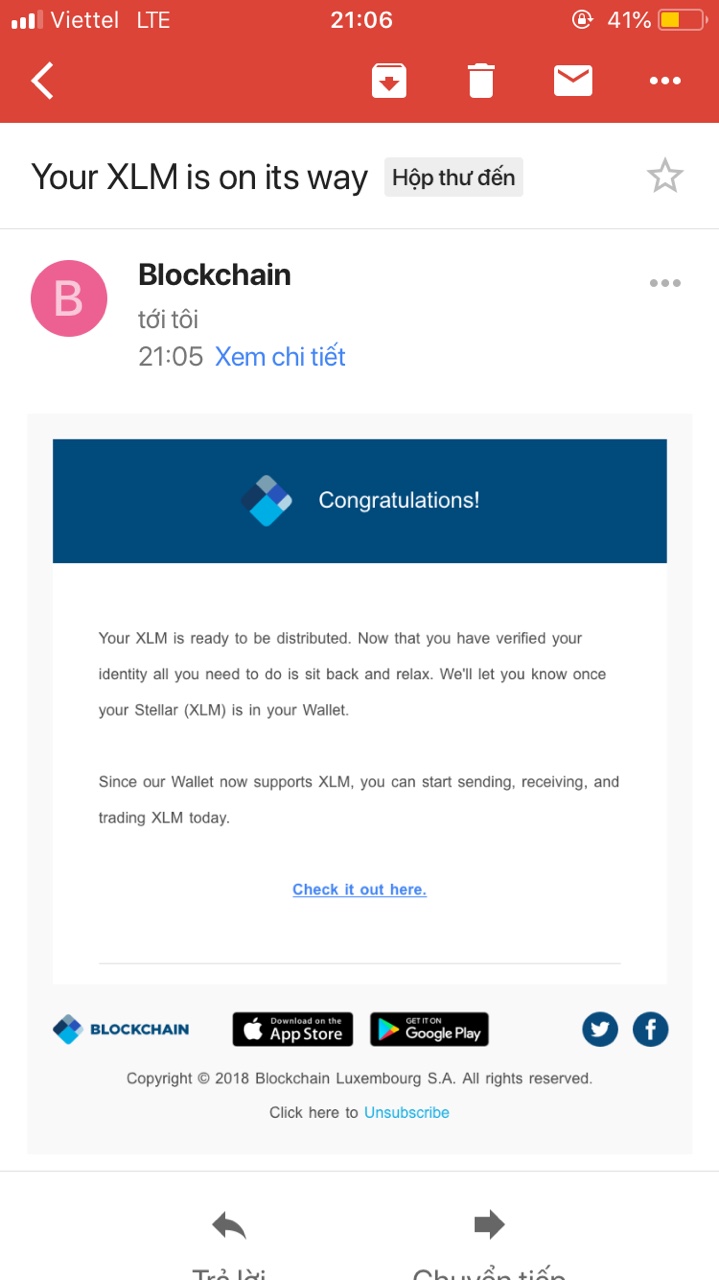Screen dimensions: 719x1280
Task: Go back using the back arrow
Action: (43, 80)
